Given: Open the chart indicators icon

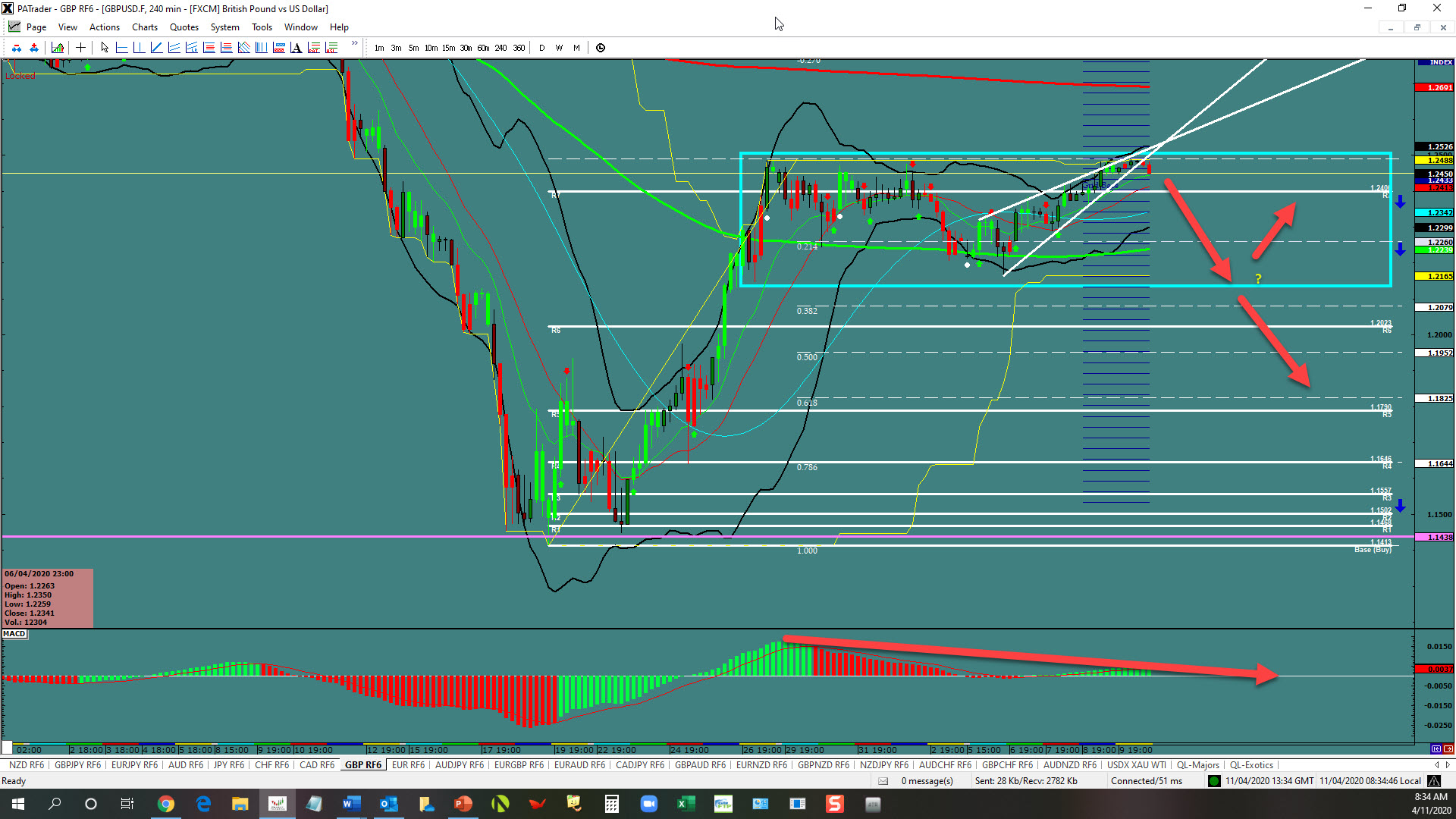Looking at the screenshot, I should click(x=58, y=48).
